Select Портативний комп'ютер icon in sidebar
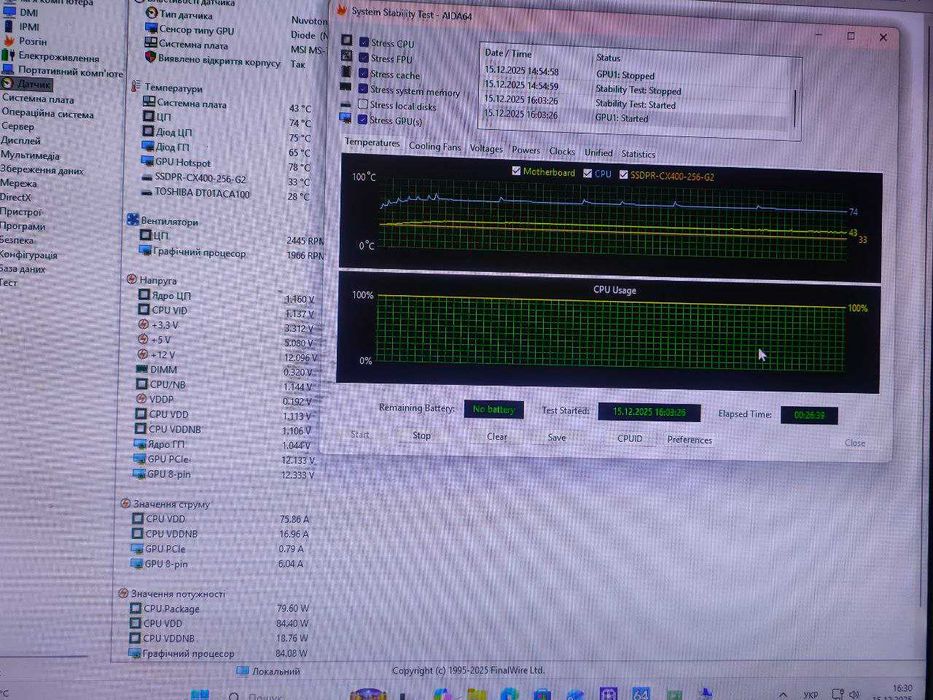Screen dimensions: 933x700 (x=8, y=70)
